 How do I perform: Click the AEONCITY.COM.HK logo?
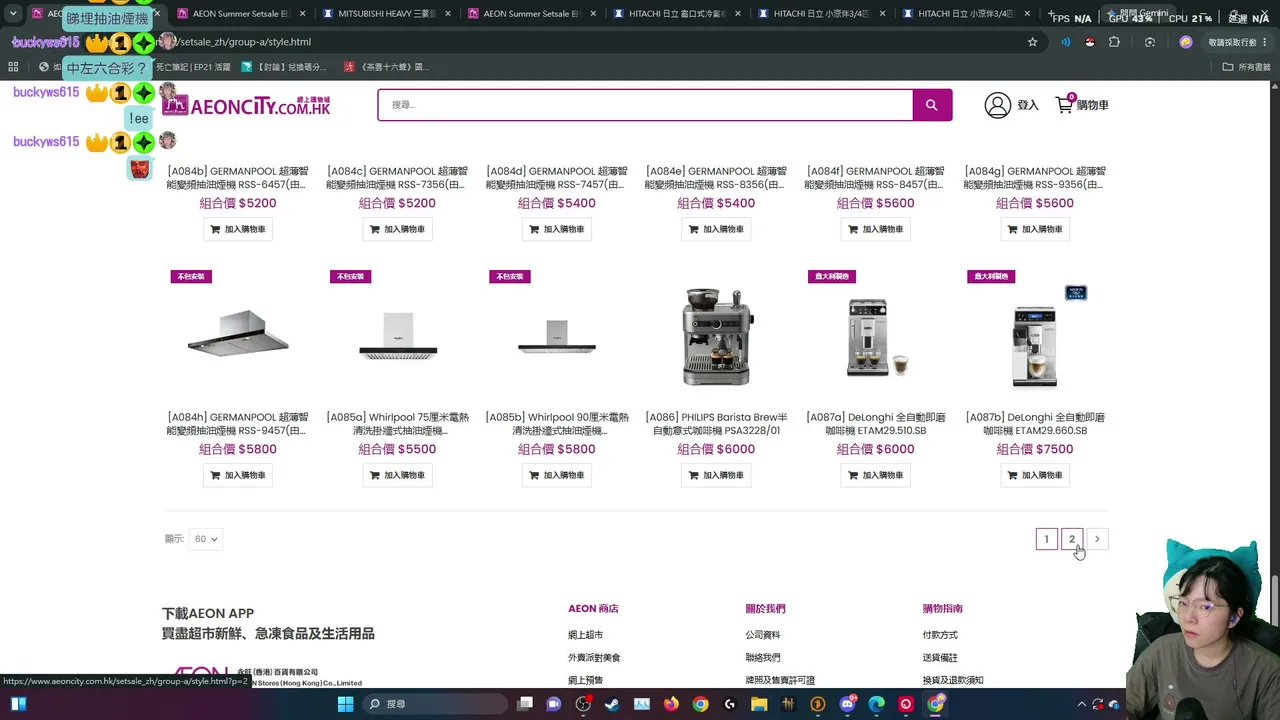coord(246,105)
